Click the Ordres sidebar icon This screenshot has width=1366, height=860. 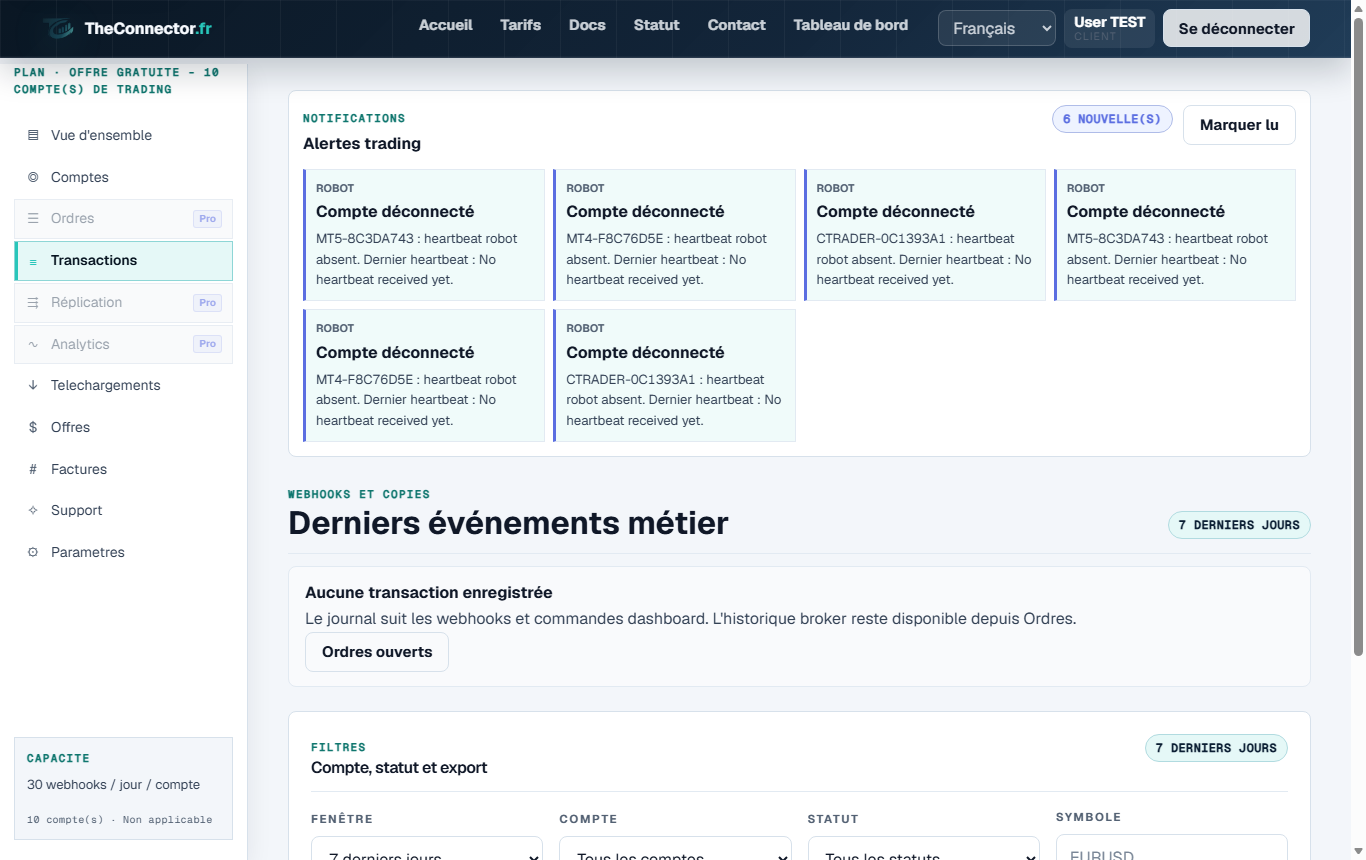click(33, 218)
